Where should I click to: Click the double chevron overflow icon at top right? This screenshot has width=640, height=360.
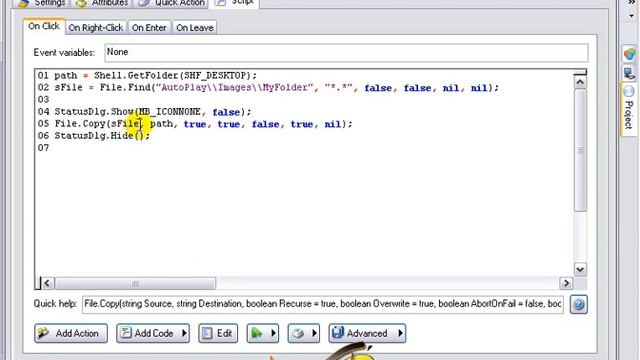(632, 2)
